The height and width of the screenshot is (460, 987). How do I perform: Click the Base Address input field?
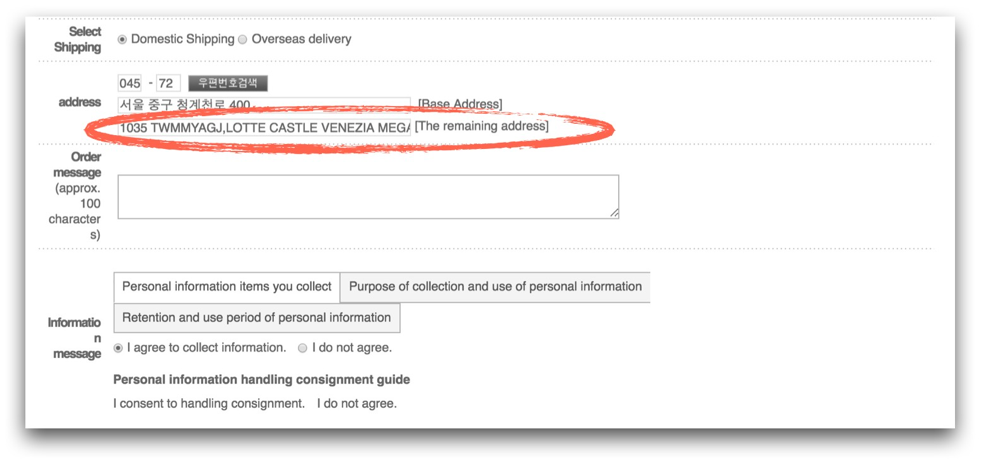[264, 104]
